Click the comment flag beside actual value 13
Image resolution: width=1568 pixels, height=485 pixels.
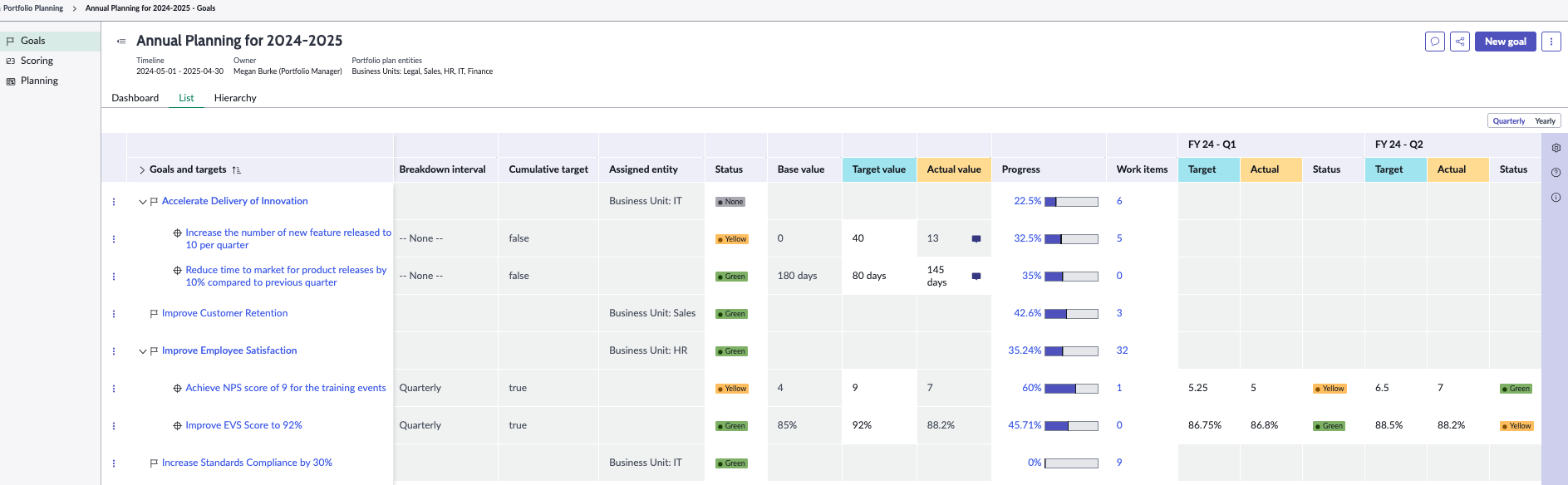(976, 239)
